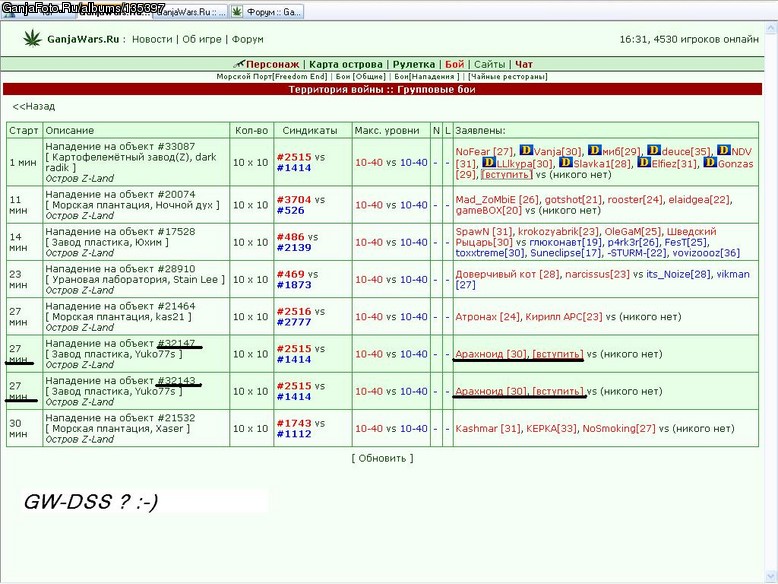Switch to the GanjaWars.Ru browser tab

pyautogui.click(x=190, y=12)
